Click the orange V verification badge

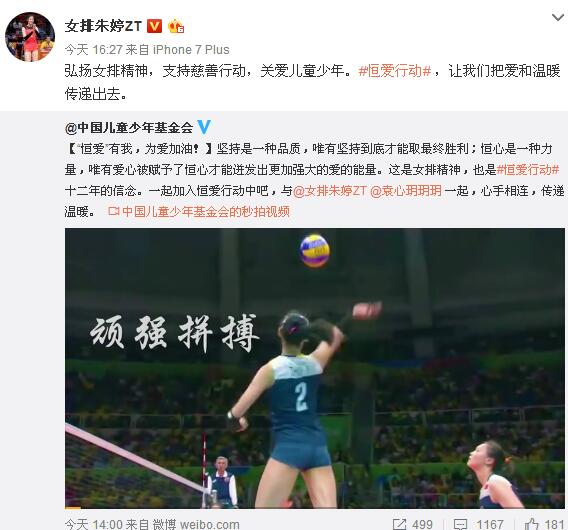tap(154, 26)
